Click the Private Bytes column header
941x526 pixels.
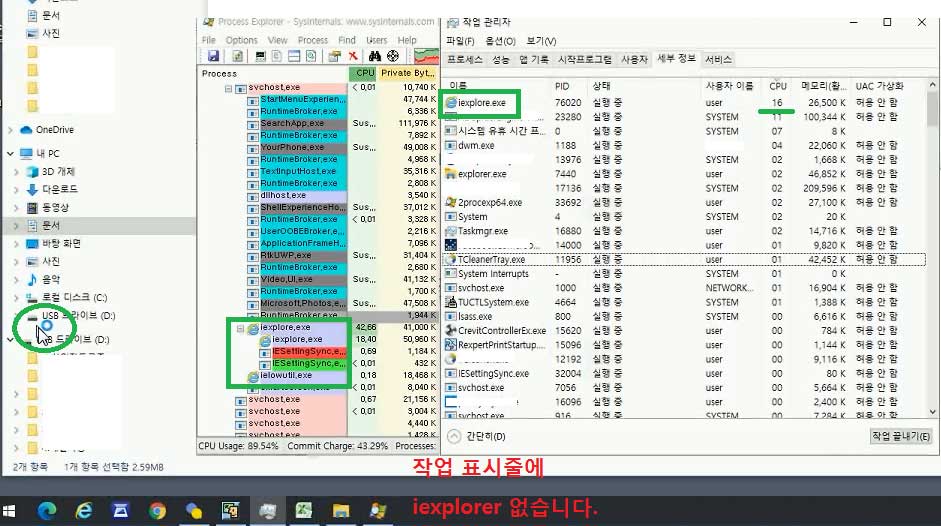click(407, 73)
